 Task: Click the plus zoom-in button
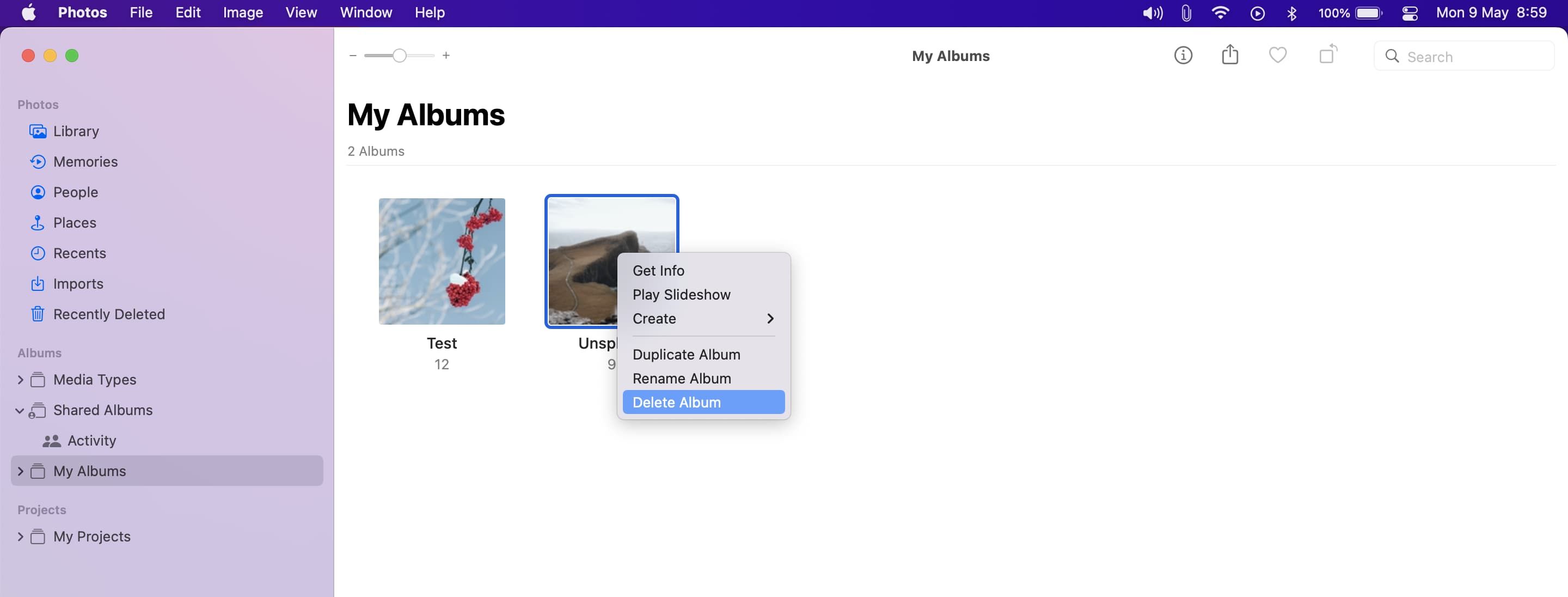coord(446,56)
